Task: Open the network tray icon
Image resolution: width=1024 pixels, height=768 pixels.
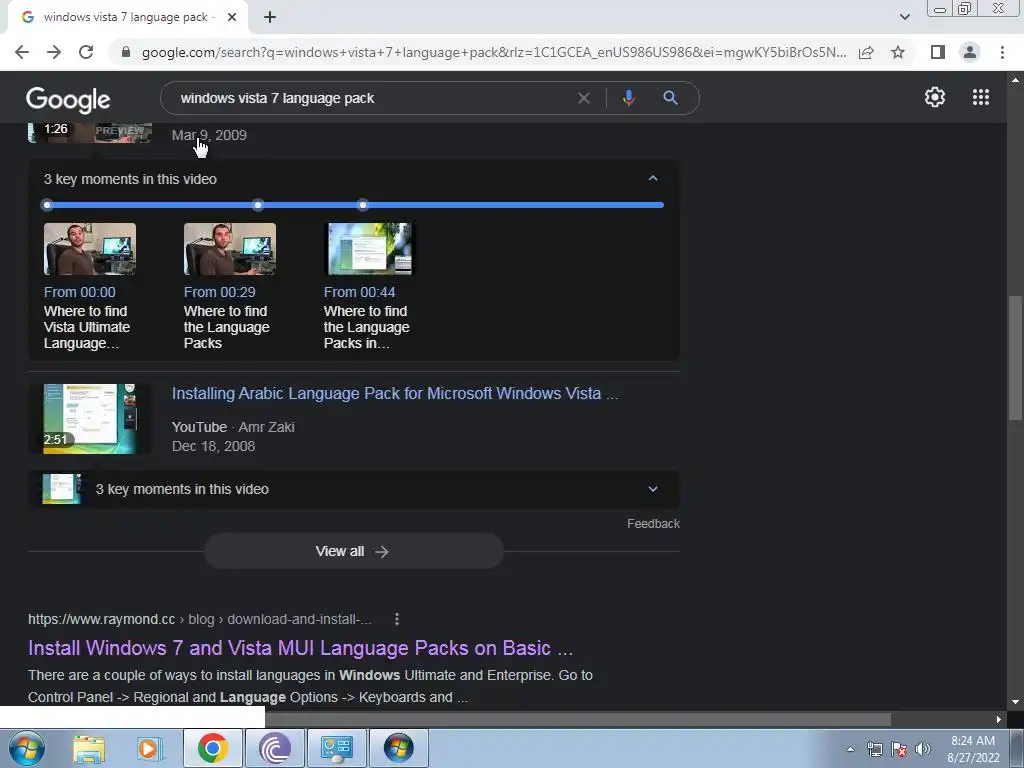Action: 874,749
